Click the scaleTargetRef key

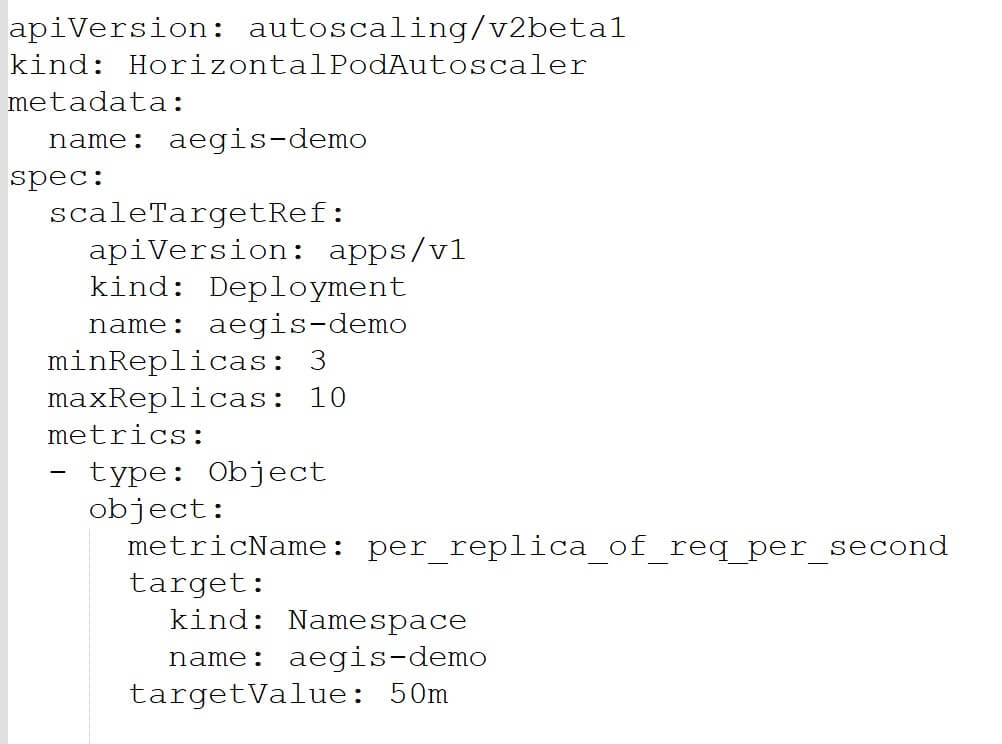(x=196, y=213)
